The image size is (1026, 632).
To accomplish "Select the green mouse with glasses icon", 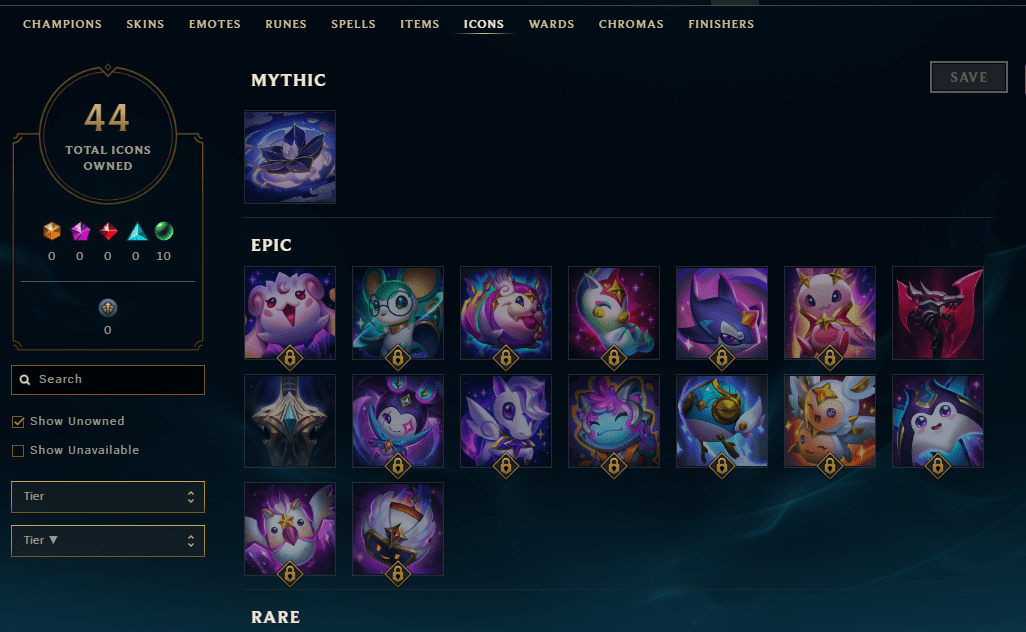I will [x=398, y=313].
